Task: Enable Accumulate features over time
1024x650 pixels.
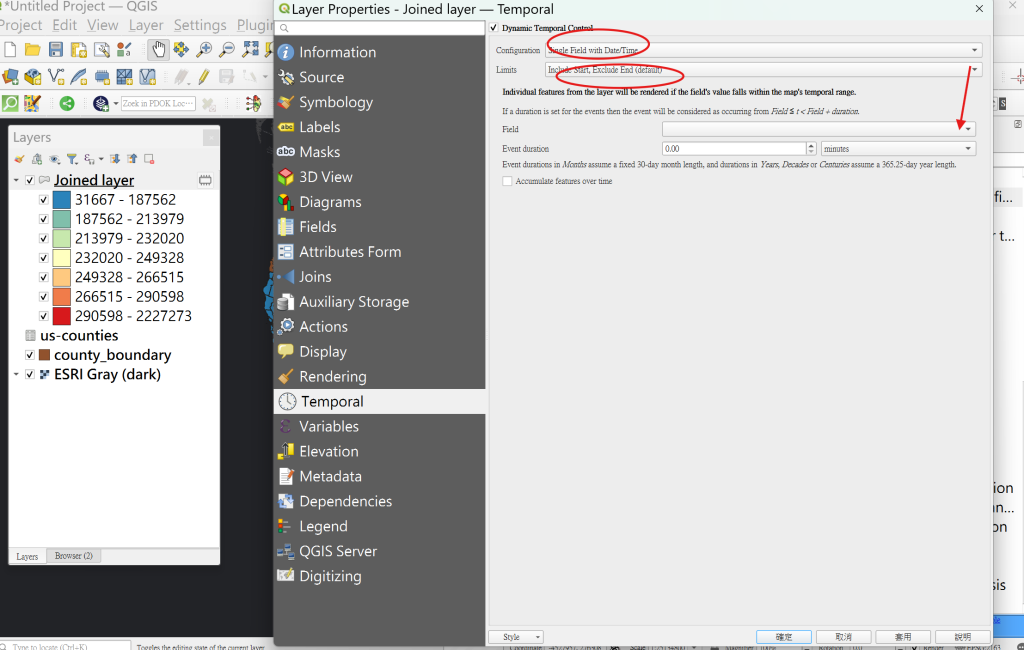Action: pyautogui.click(x=507, y=181)
